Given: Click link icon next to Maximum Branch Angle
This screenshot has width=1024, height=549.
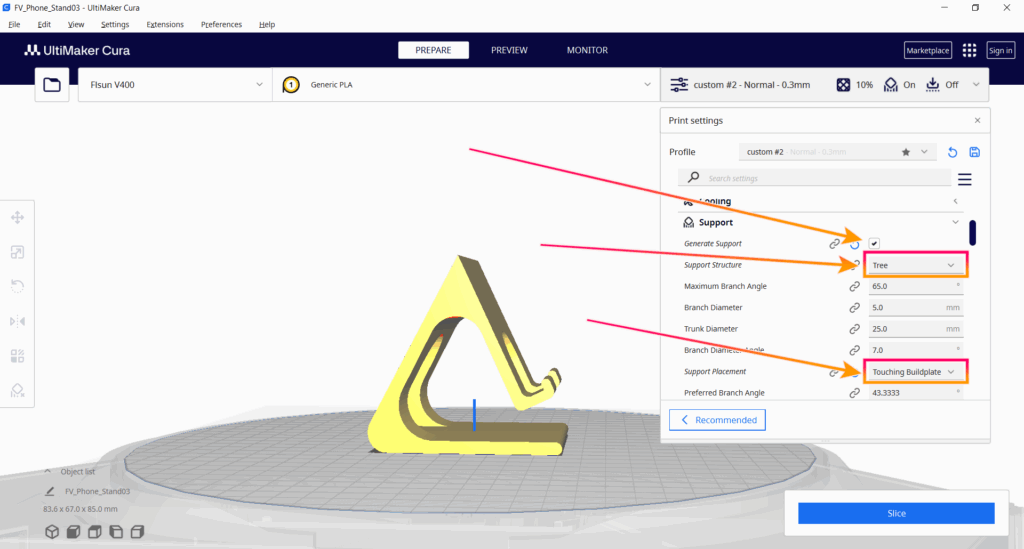Looking at the screenshot, I should [854, 286].
